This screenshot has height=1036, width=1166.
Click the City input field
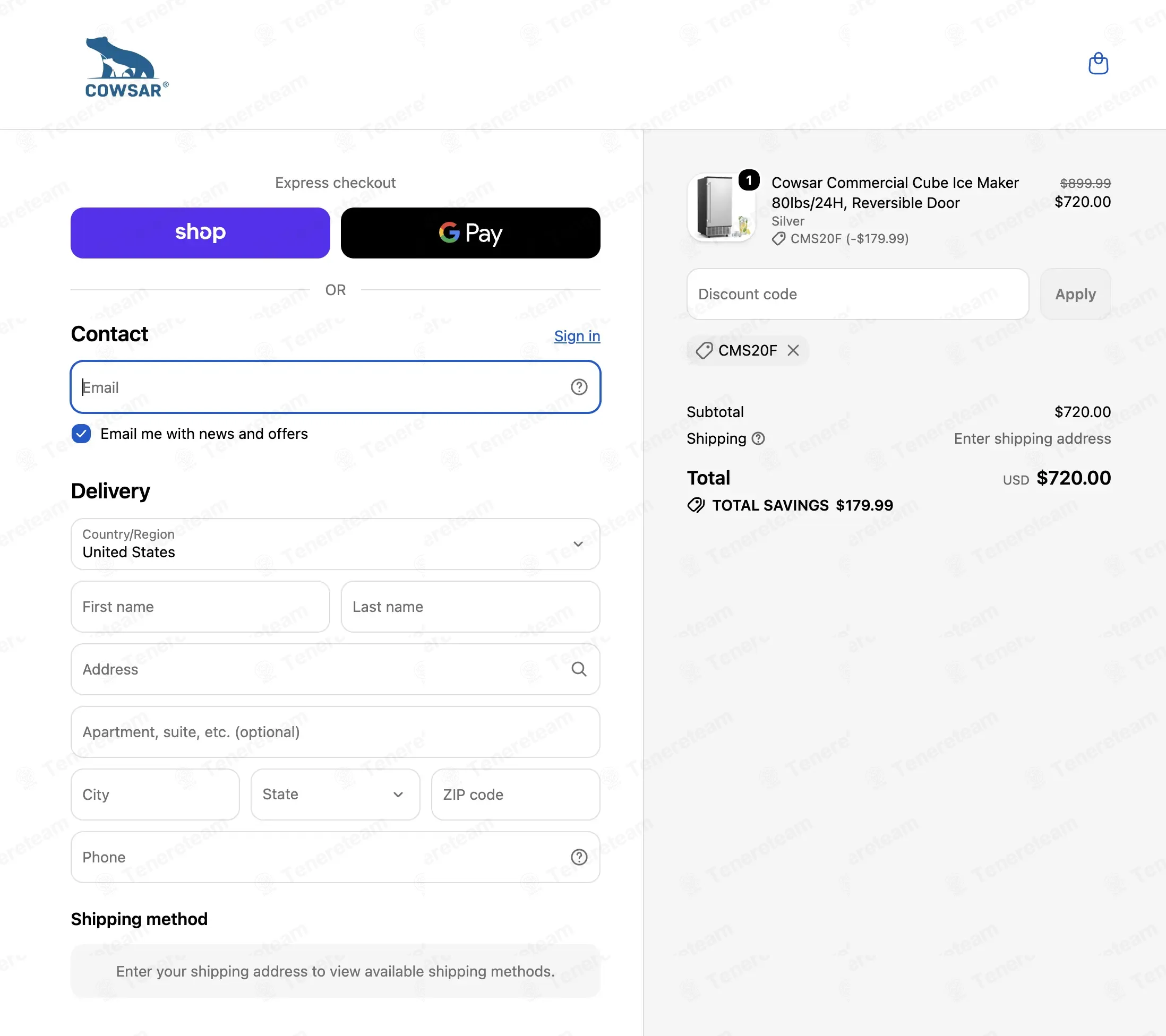point(155,794)
